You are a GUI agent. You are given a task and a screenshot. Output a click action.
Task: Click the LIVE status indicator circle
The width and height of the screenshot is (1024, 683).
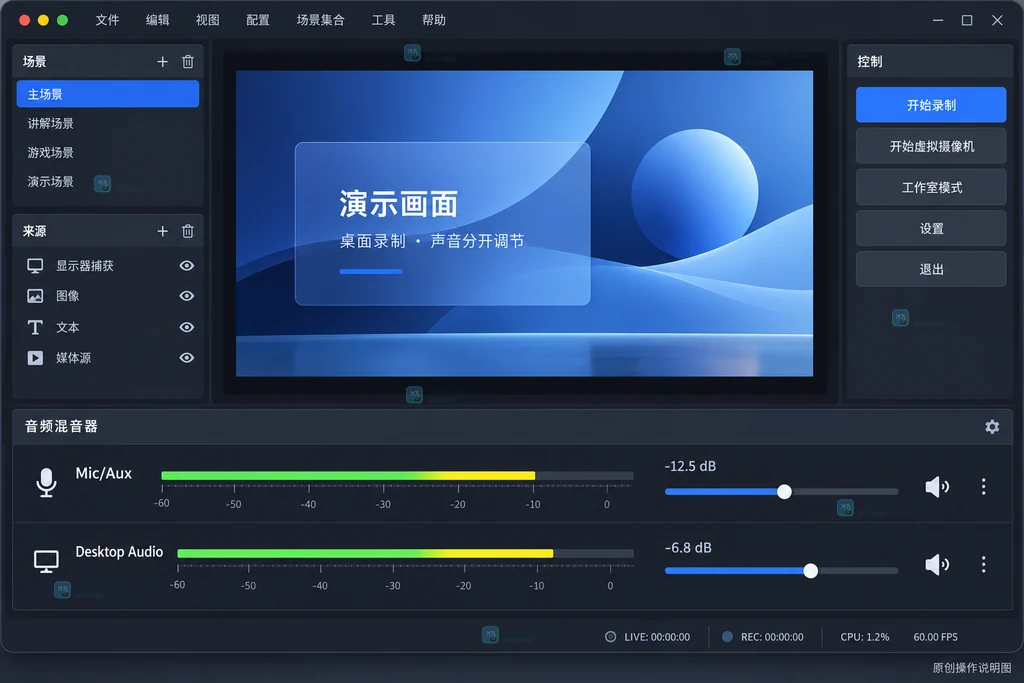pyautogui.click(x=611, y=637)
